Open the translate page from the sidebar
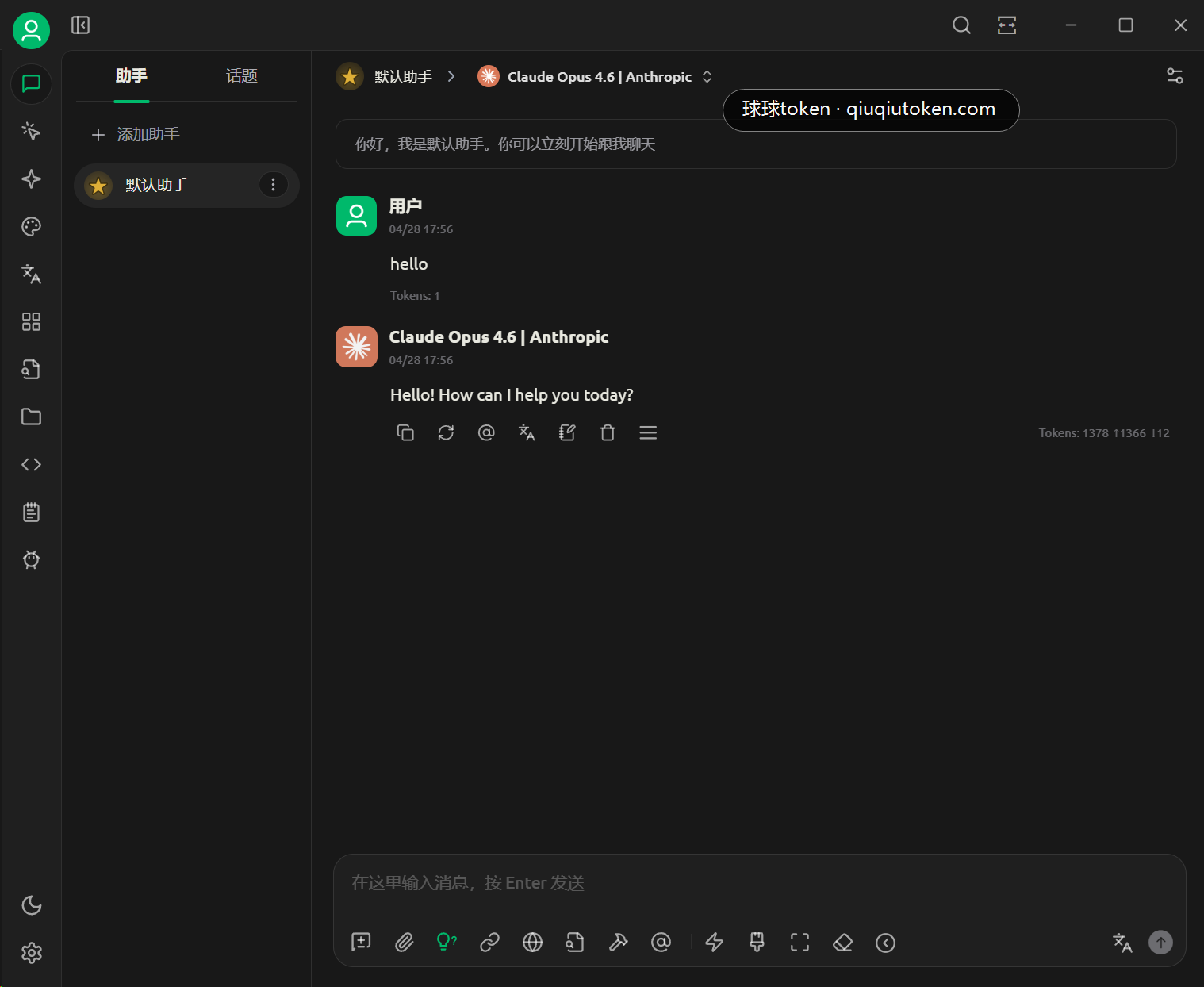Screen dimensions: 1204x987 31,274
